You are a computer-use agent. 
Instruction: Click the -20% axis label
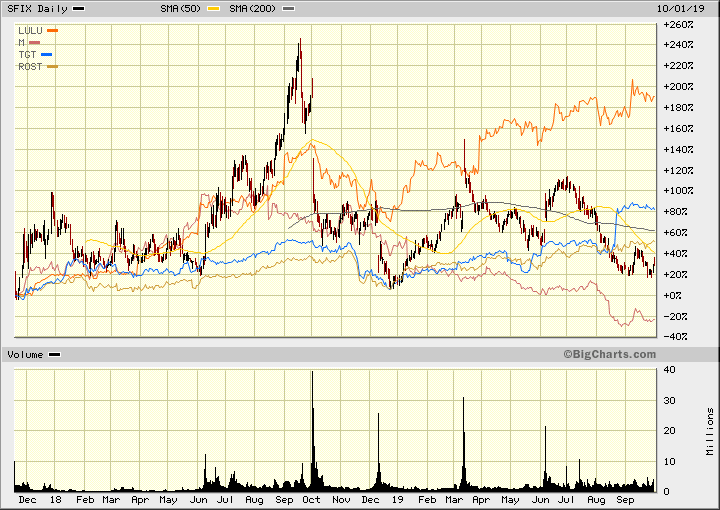pyautogui.click(x=675, y=317)
